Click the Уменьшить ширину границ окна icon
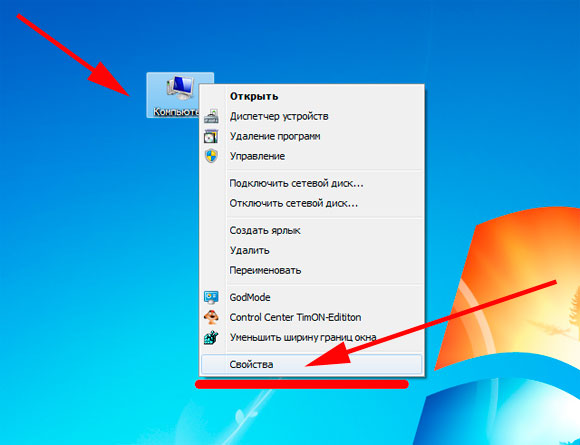The width and height of the screenshot is (580, 445). (x=211, y=337)
